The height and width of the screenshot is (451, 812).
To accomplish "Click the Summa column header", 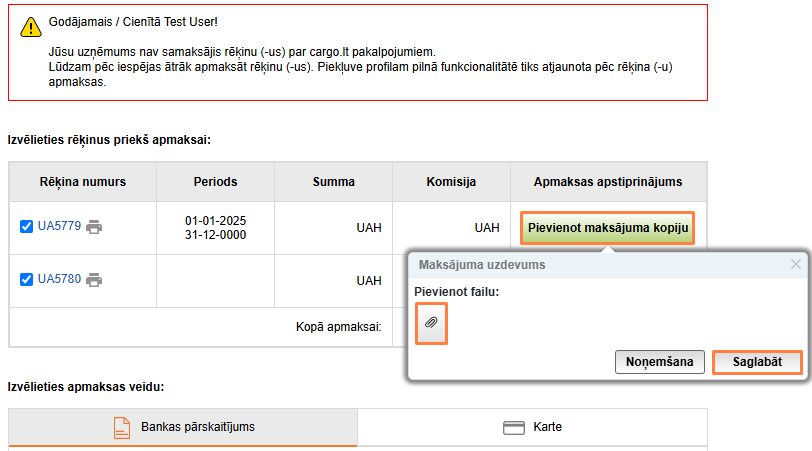I will pyautogui.click(x=333, y=182).
